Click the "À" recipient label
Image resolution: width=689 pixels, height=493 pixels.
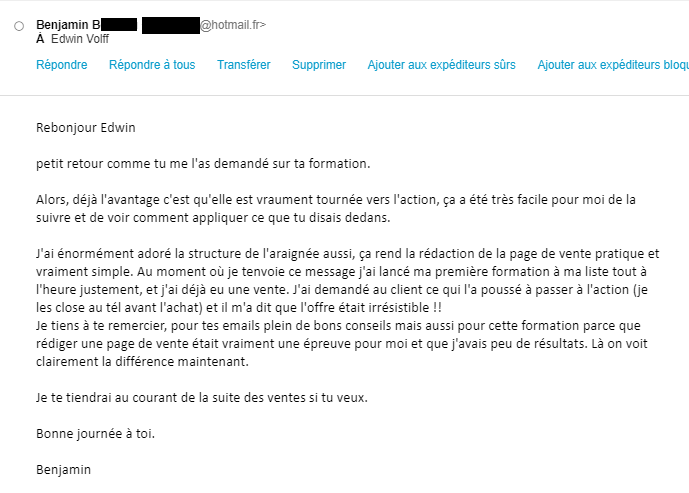[40, 39]
